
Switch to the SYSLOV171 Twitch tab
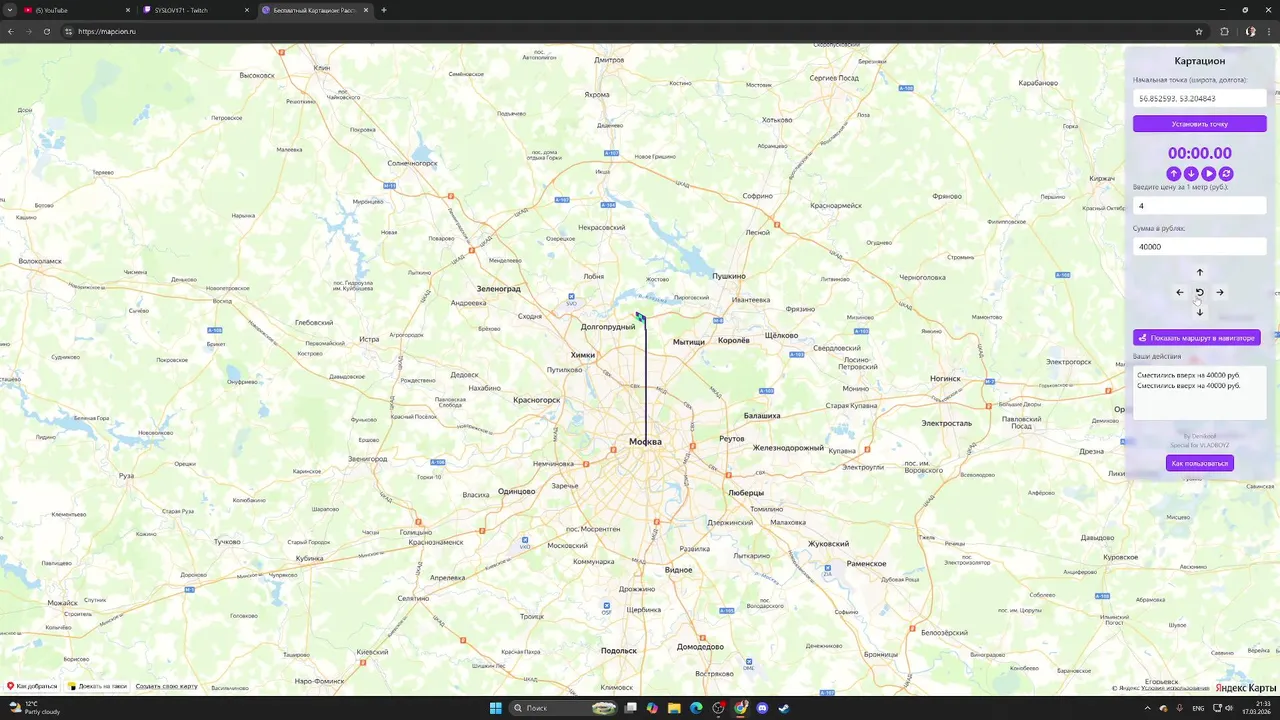[196, 10]
